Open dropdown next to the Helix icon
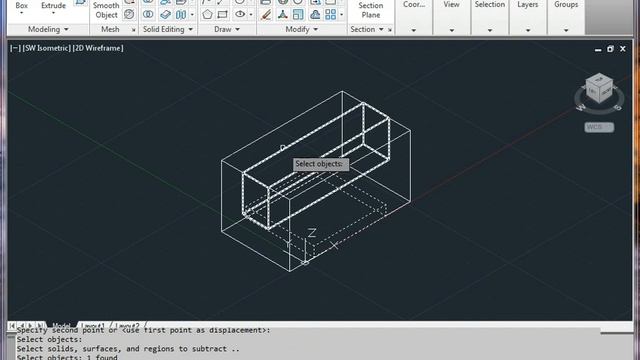 (251, 15)
